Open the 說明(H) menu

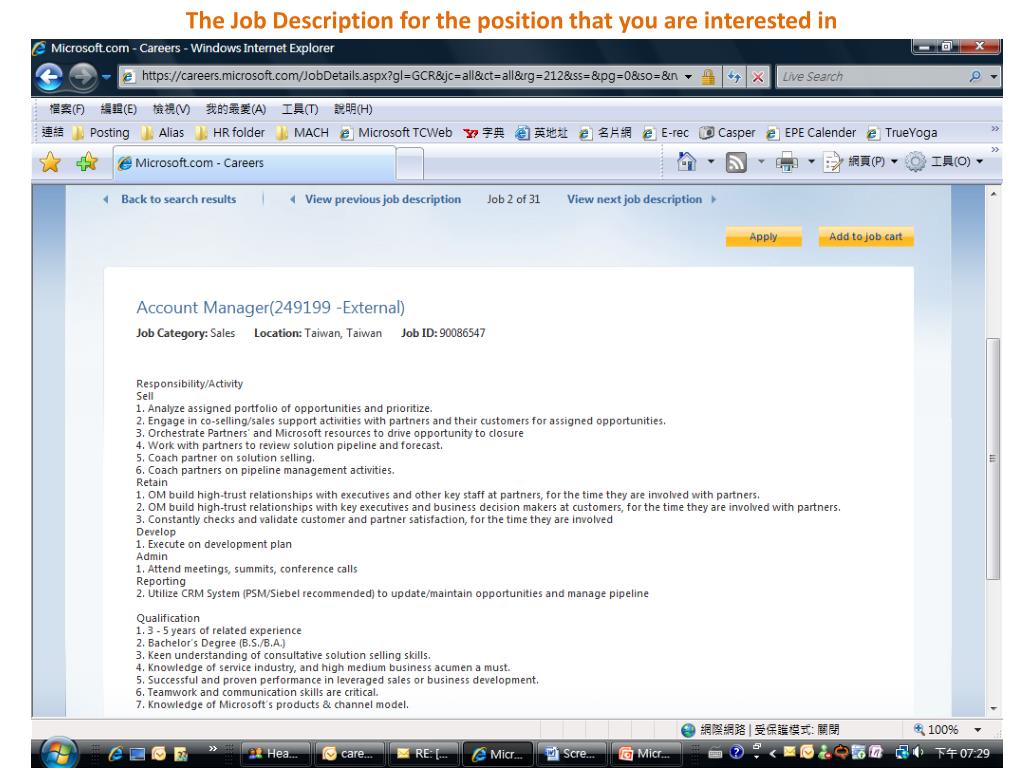pos(353,109)
